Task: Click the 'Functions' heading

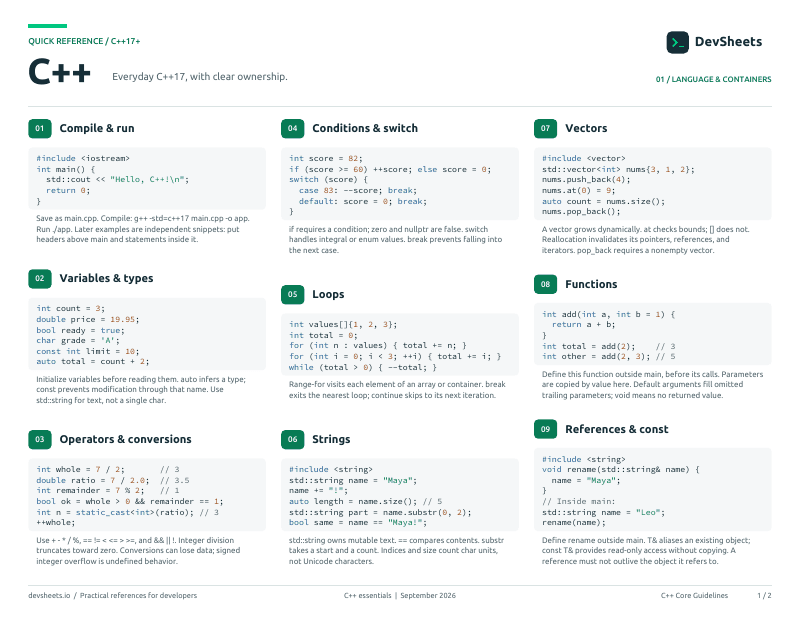Action: [x=591, y=284]
